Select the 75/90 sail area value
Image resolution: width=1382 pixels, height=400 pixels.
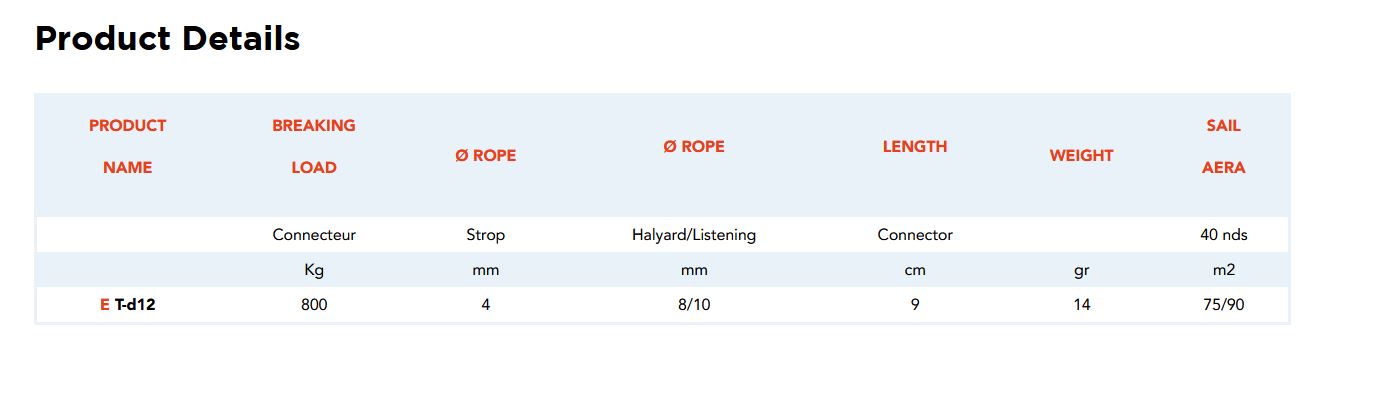(x=1223, y=305)
